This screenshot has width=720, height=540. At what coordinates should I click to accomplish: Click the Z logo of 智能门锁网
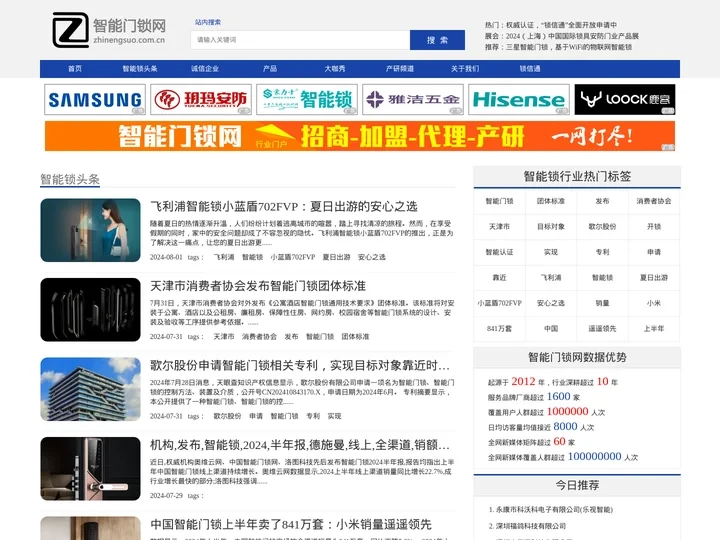tap(70, 30)
